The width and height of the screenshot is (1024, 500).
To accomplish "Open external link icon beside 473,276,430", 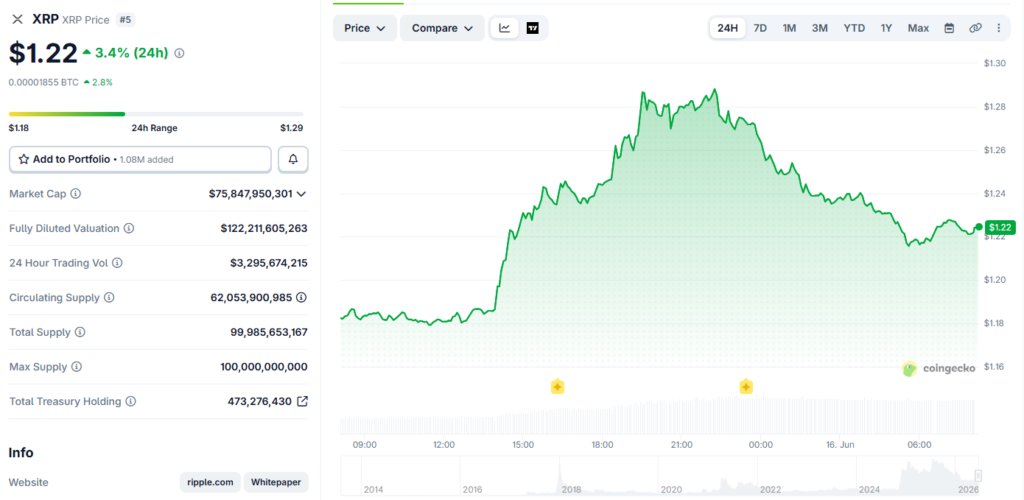I will point(302,401).
